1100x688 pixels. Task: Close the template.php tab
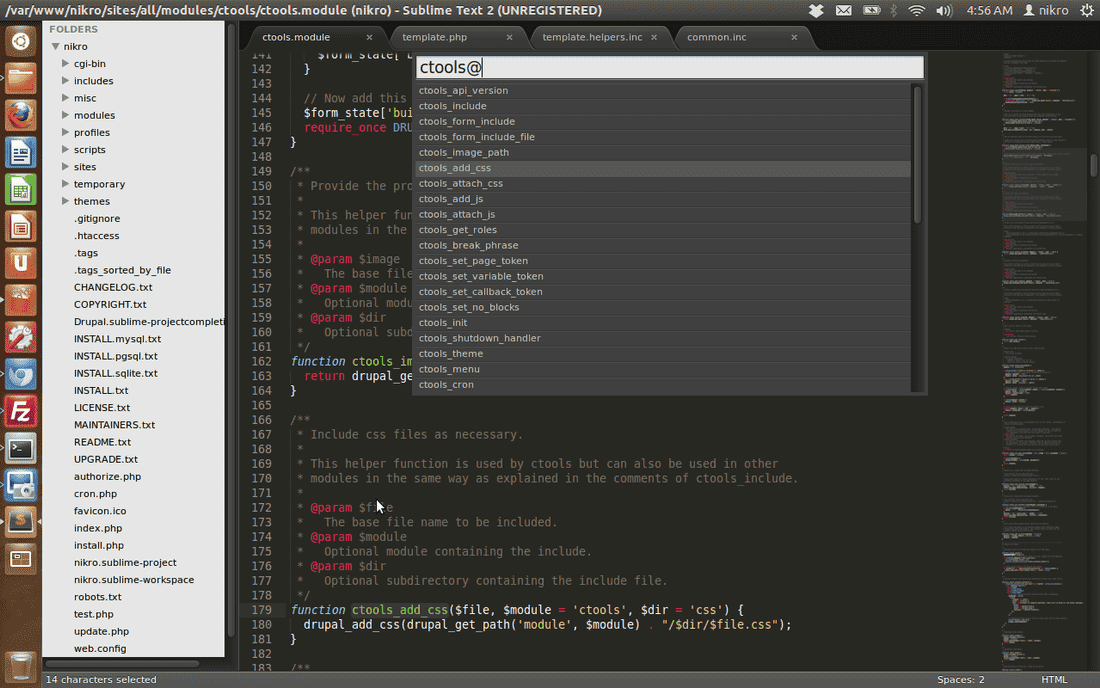(x=509, y=37)
